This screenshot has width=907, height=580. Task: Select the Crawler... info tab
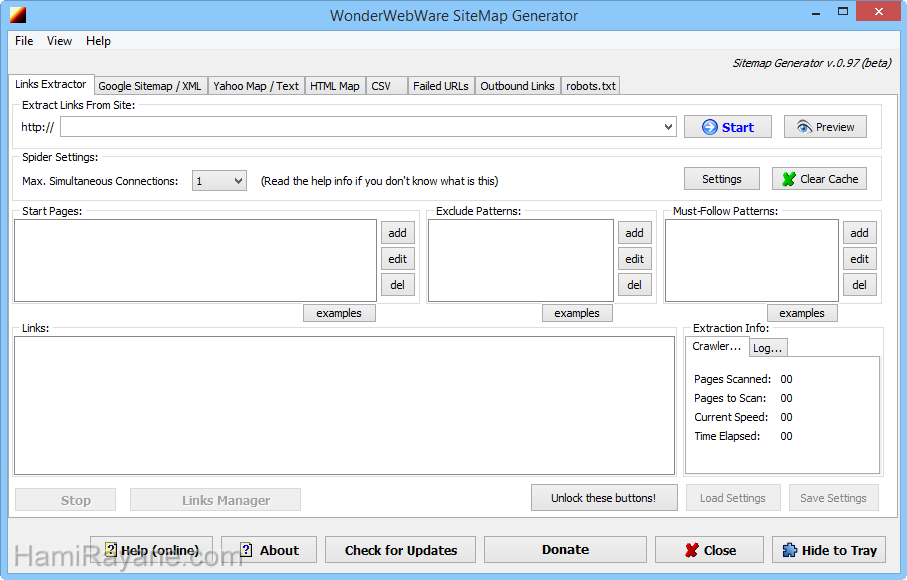717,346
